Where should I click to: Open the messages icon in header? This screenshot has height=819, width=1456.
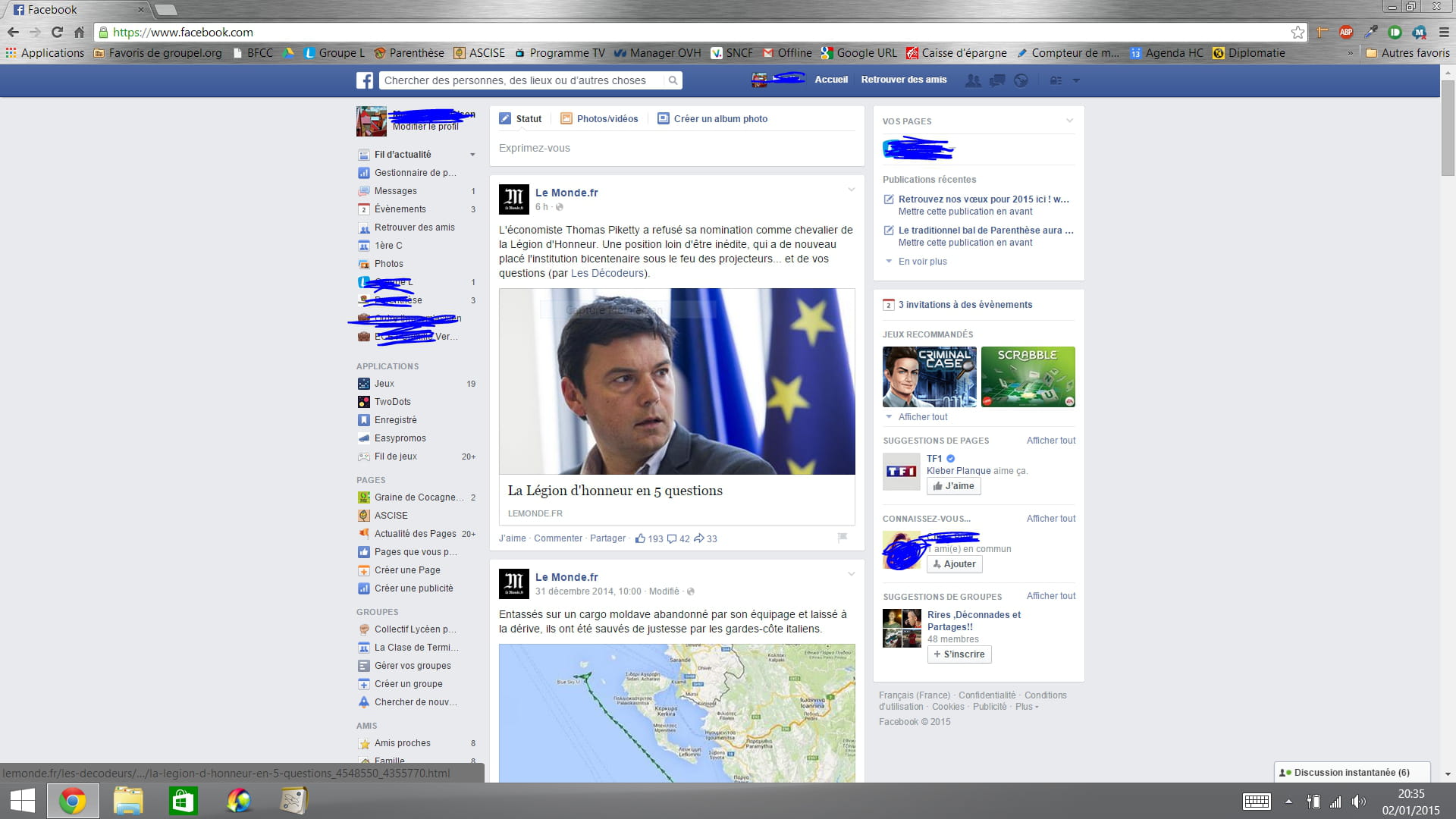(x=996, y=80)
